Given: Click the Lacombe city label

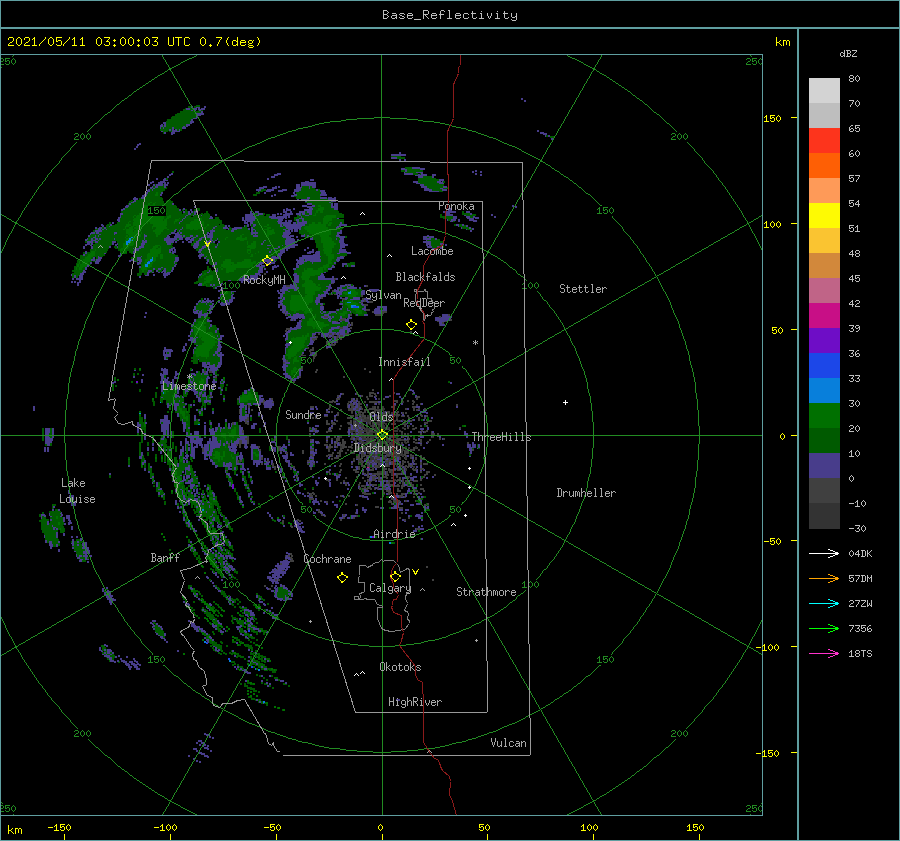Looking at the screenshot, I should [x=432, y=251].
